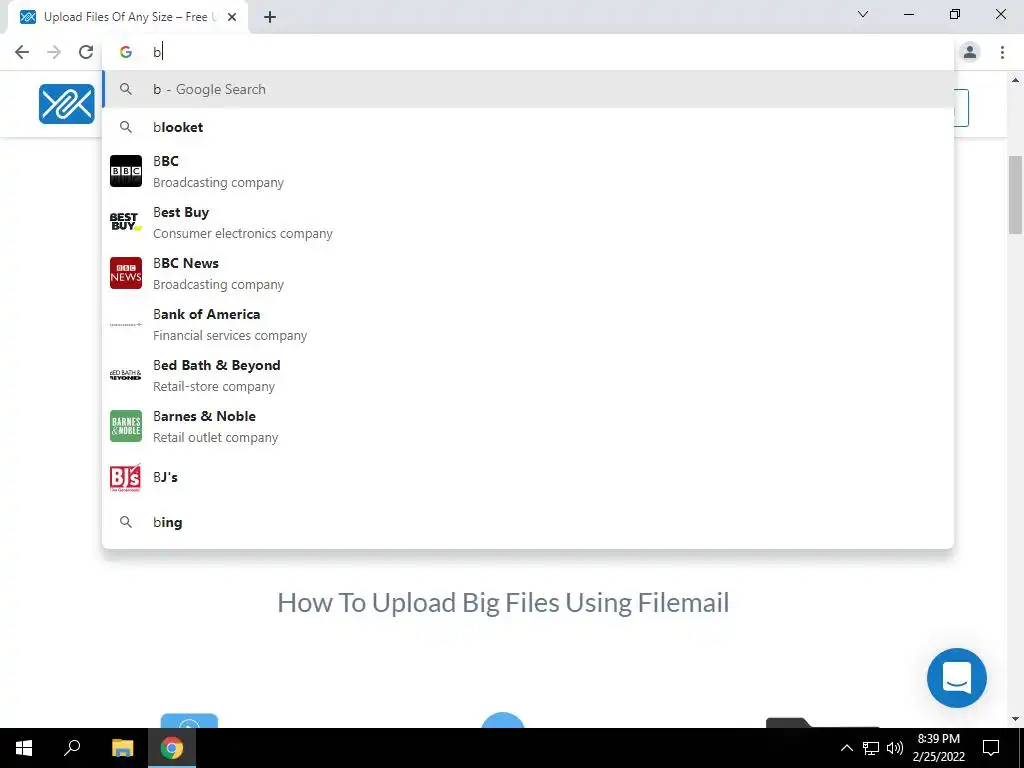Open the Windows Start menu

click(x=24, y=748)
